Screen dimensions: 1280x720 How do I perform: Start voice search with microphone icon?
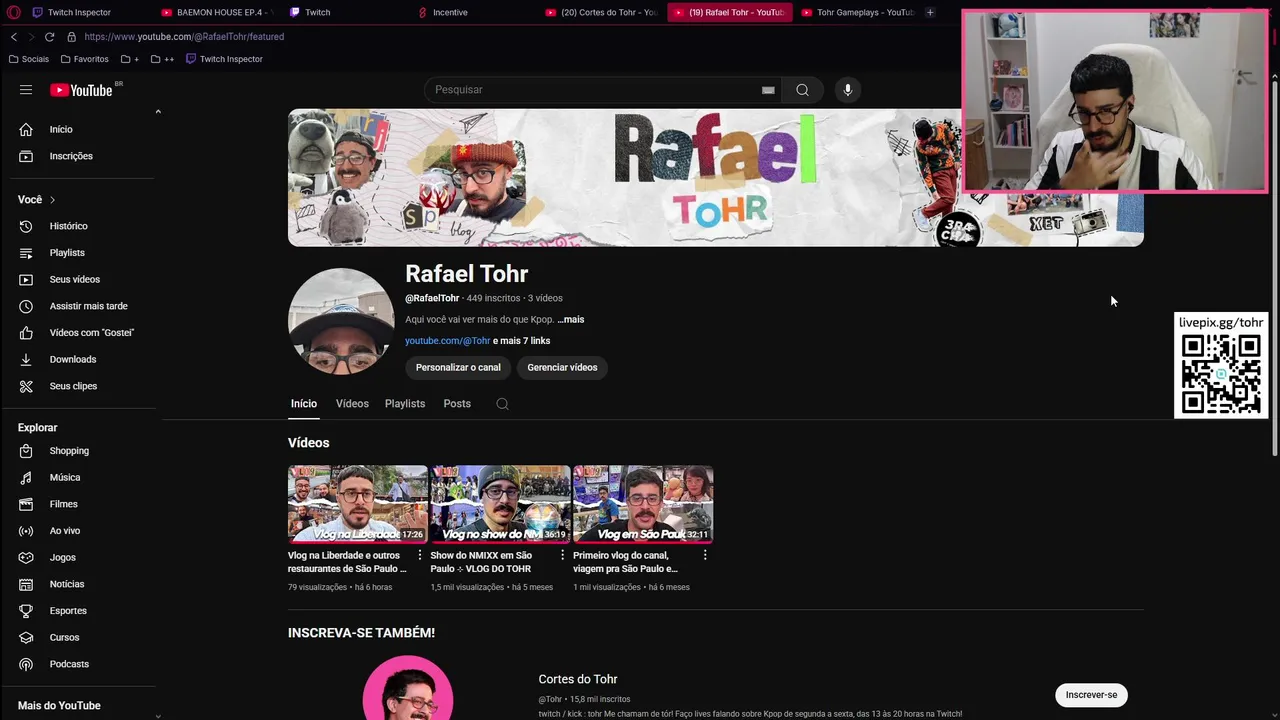pyautogui.click(x=848, y=90)
